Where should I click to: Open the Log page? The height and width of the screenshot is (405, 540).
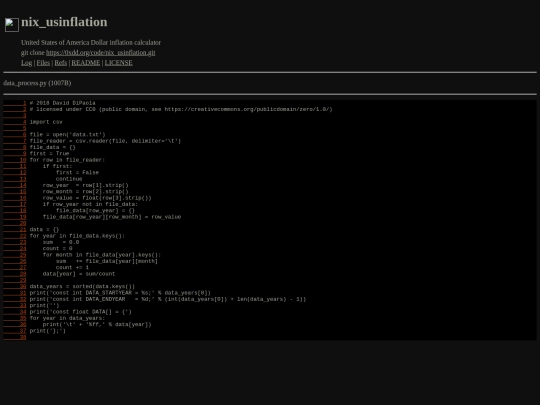(x=27, y=63)
